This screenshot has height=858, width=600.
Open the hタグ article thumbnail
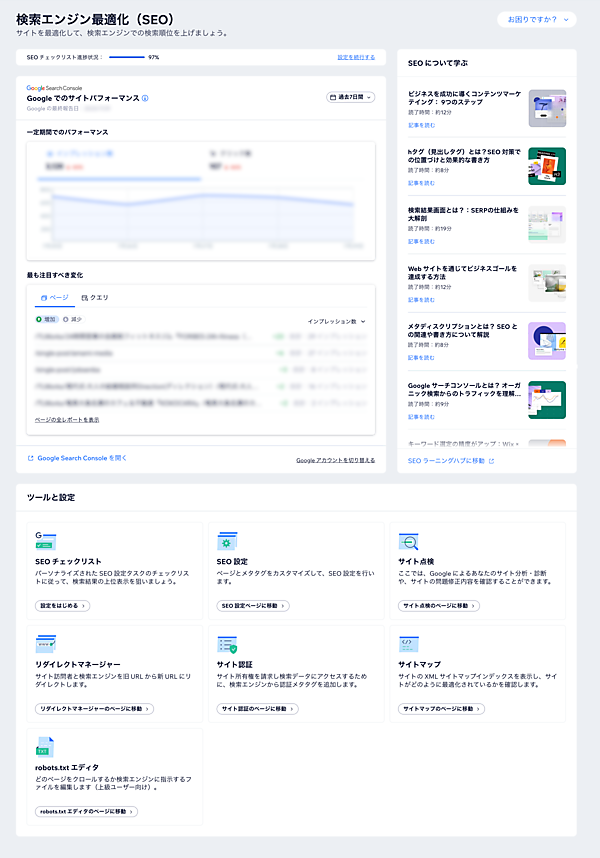[x=546, y=166]
